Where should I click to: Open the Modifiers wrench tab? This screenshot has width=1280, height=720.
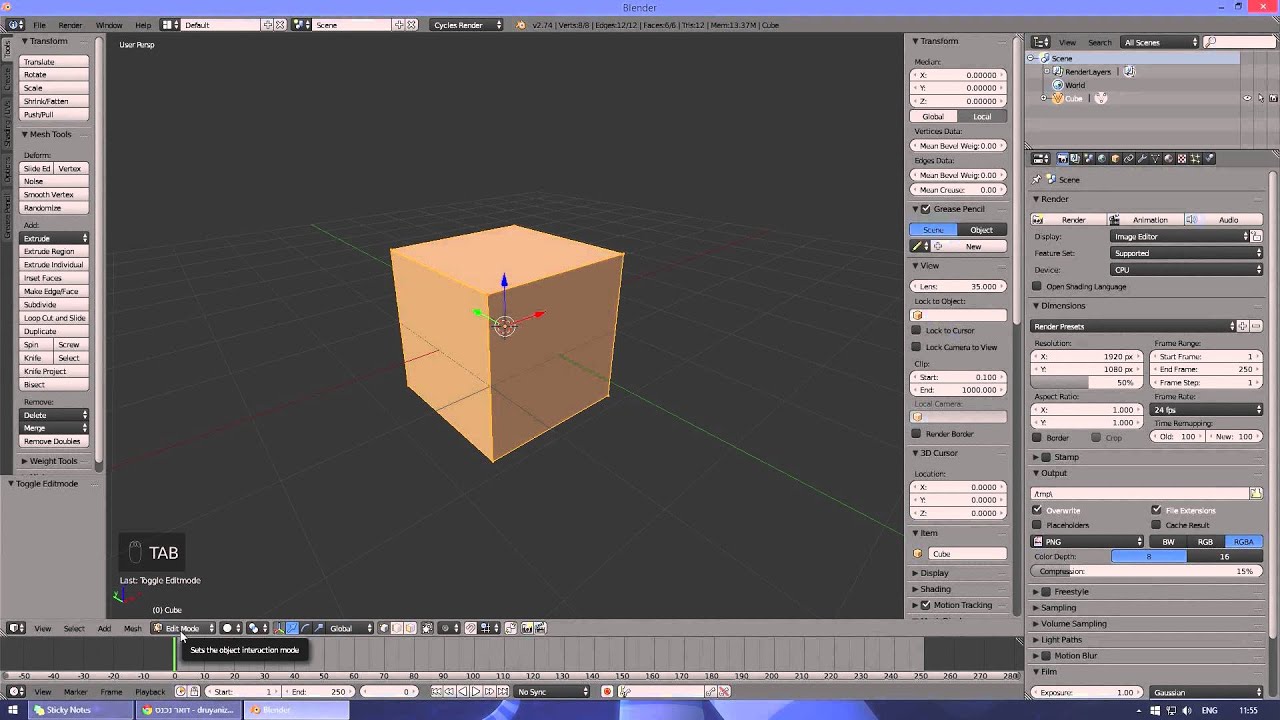click(x=1142, y=158)
